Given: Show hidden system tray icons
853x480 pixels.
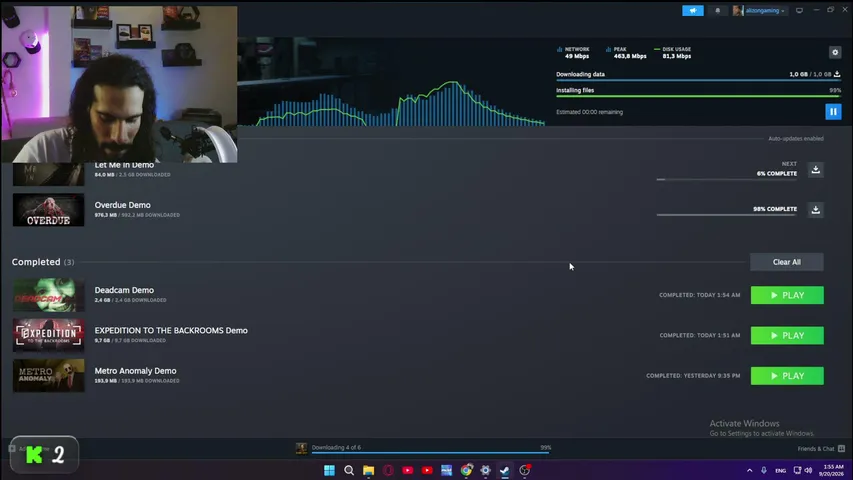Looking at the screenshot, I should 750,470.
